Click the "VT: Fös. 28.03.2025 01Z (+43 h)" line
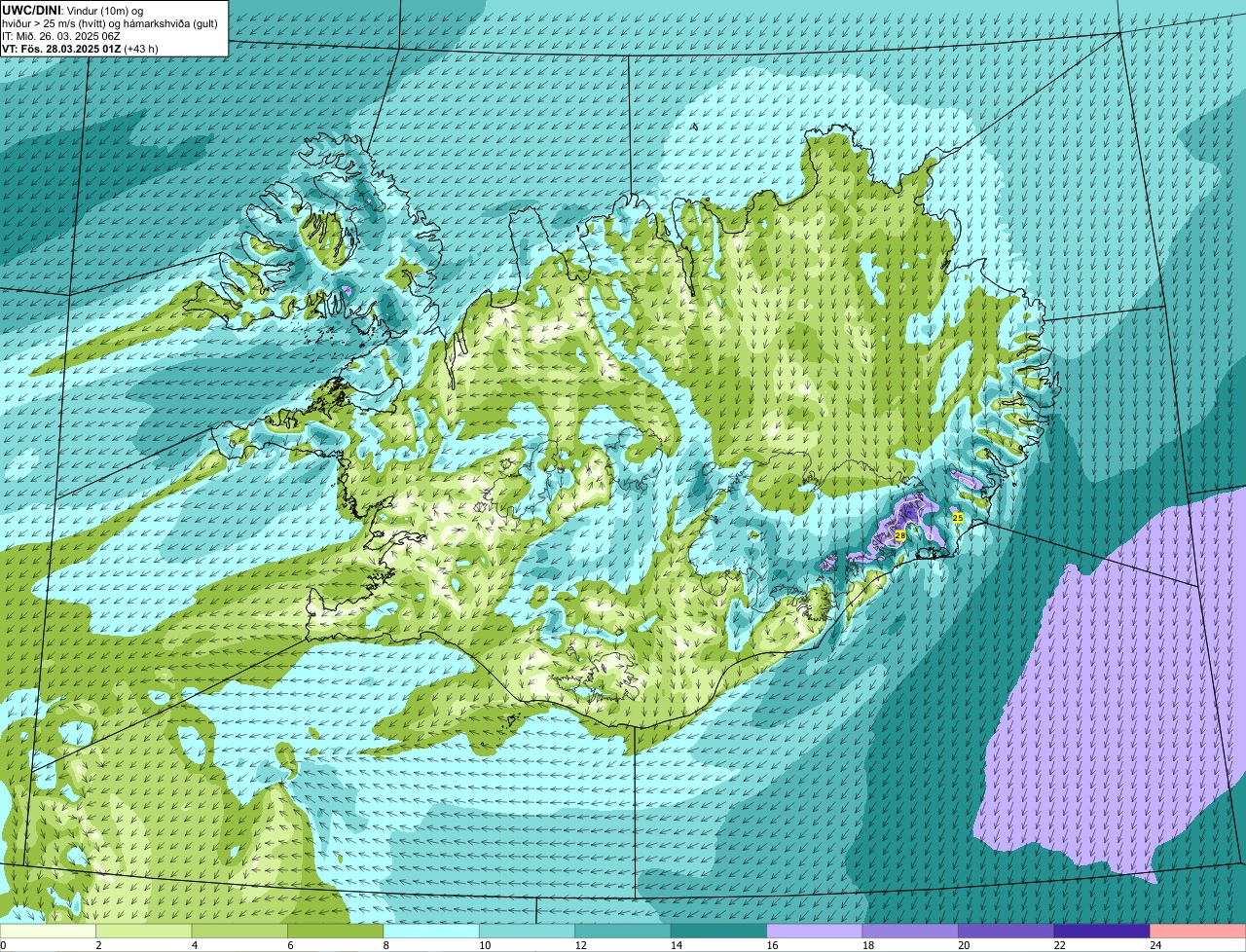 80,48
